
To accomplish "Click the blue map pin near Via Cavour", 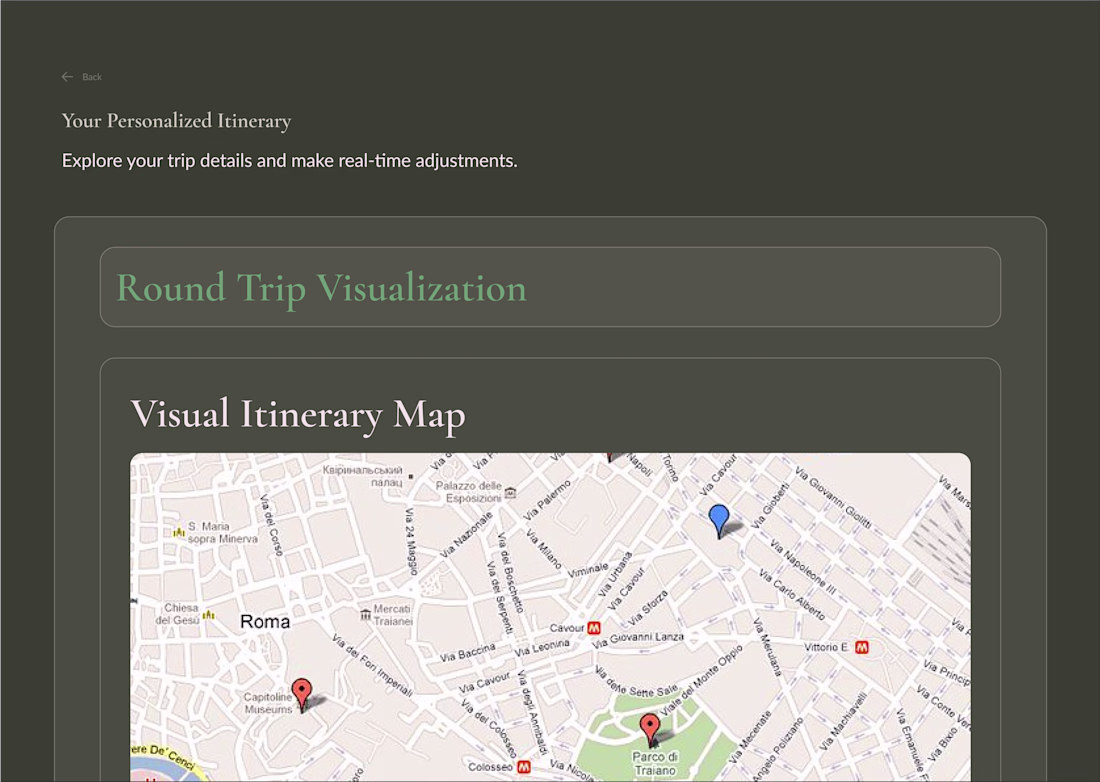I will (x=719, y=520).
